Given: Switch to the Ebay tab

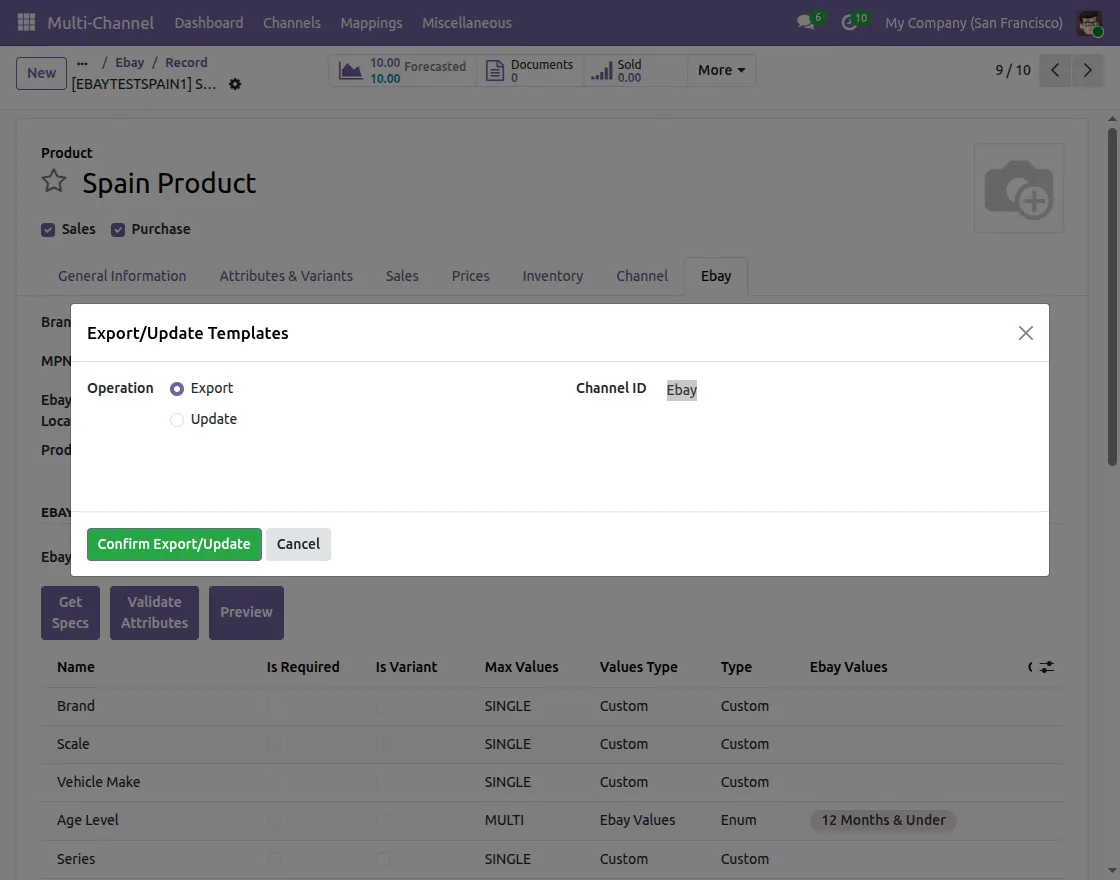Looking at the screenshot, I should [x=716, y=276].
